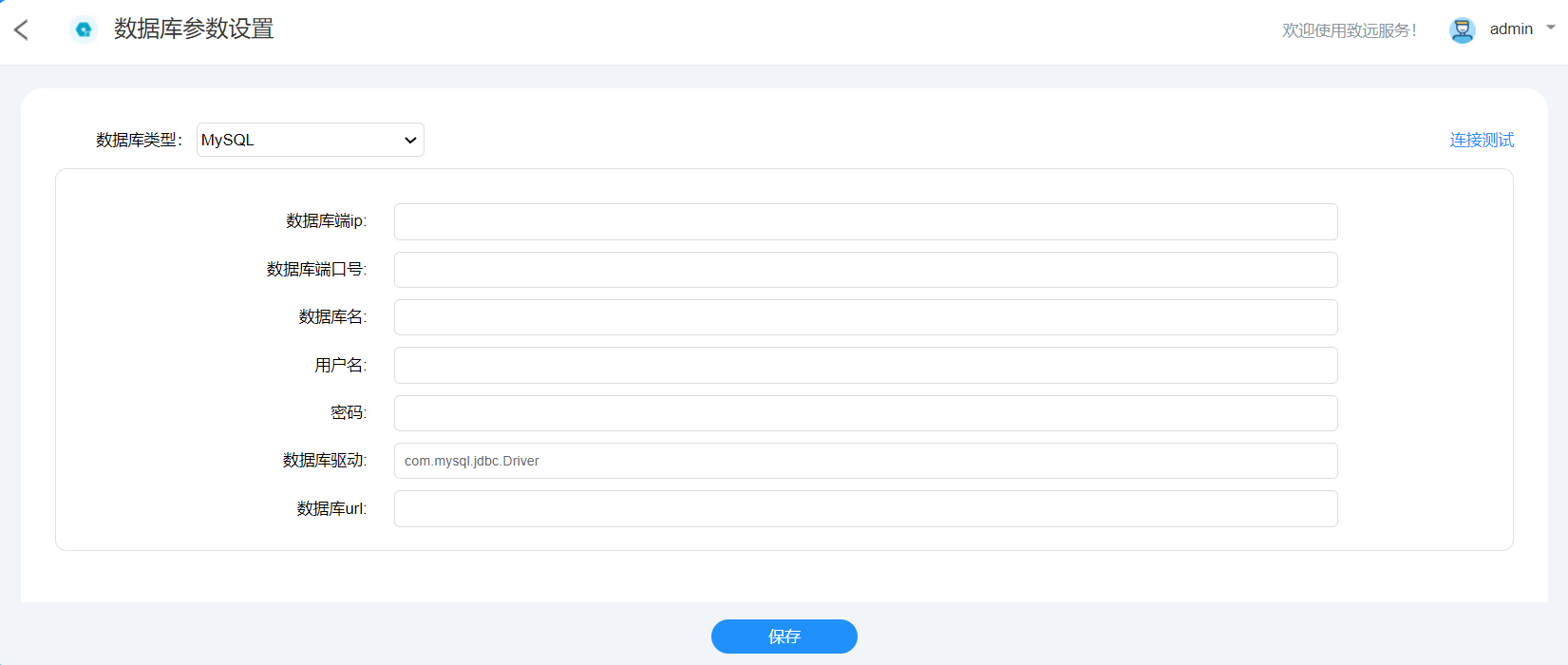Click the 欢迎使用致远服务! welcome text
This screenshot has width=1568, height=665.
tap(1349, 30)
